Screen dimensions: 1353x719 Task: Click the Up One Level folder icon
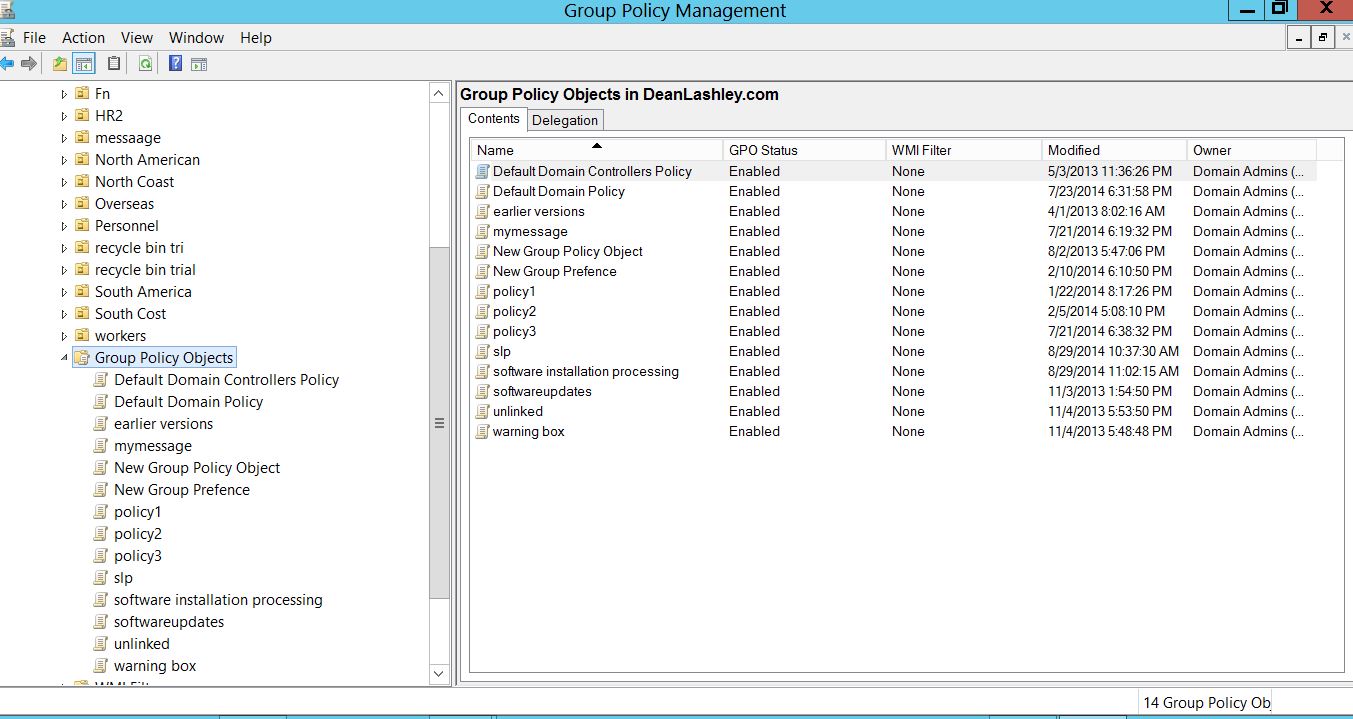coord(60,64)
